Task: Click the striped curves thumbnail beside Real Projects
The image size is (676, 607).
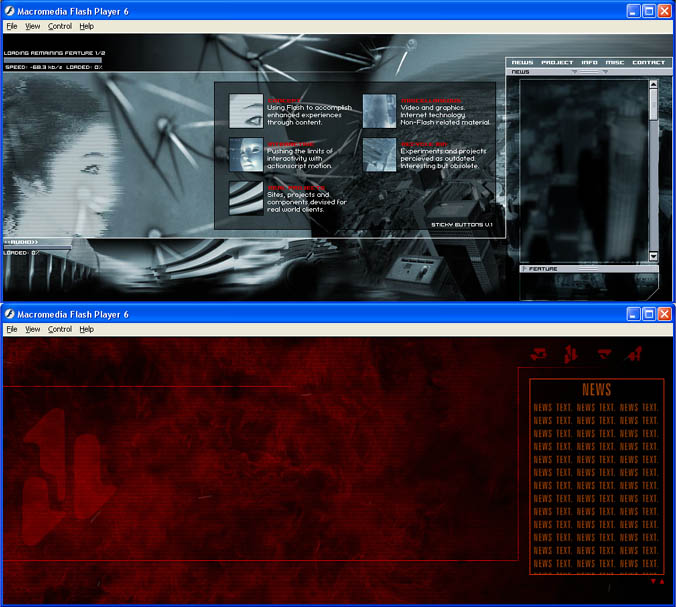Action: tap(246, 198)
